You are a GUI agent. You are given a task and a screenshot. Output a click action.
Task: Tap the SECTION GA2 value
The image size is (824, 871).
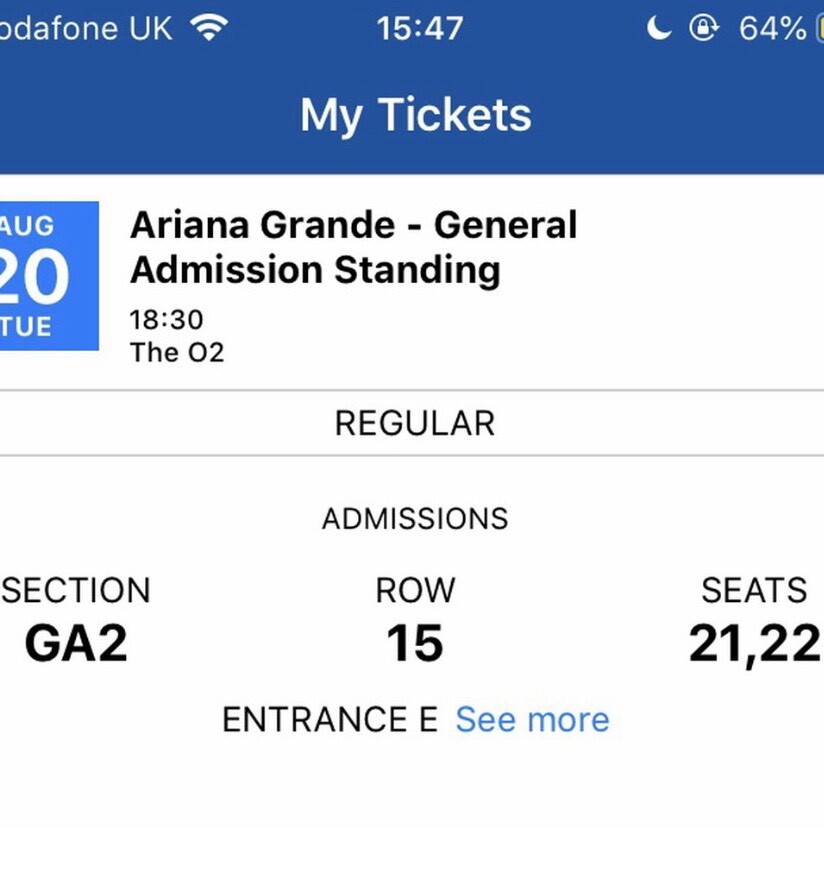pyautogui.click(x=76, y=645)
